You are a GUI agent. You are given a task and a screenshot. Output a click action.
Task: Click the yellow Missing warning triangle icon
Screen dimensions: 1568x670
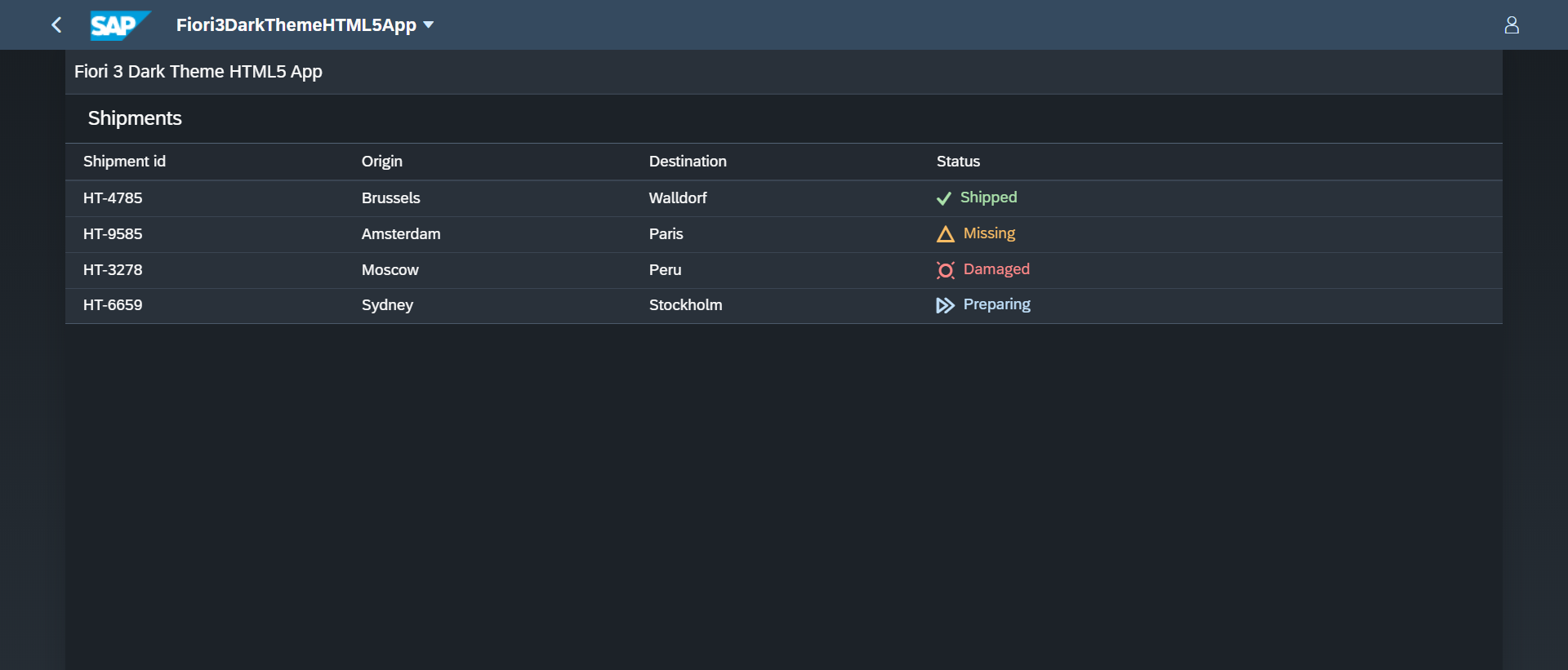pyautogui.click(x=945, y=234)
